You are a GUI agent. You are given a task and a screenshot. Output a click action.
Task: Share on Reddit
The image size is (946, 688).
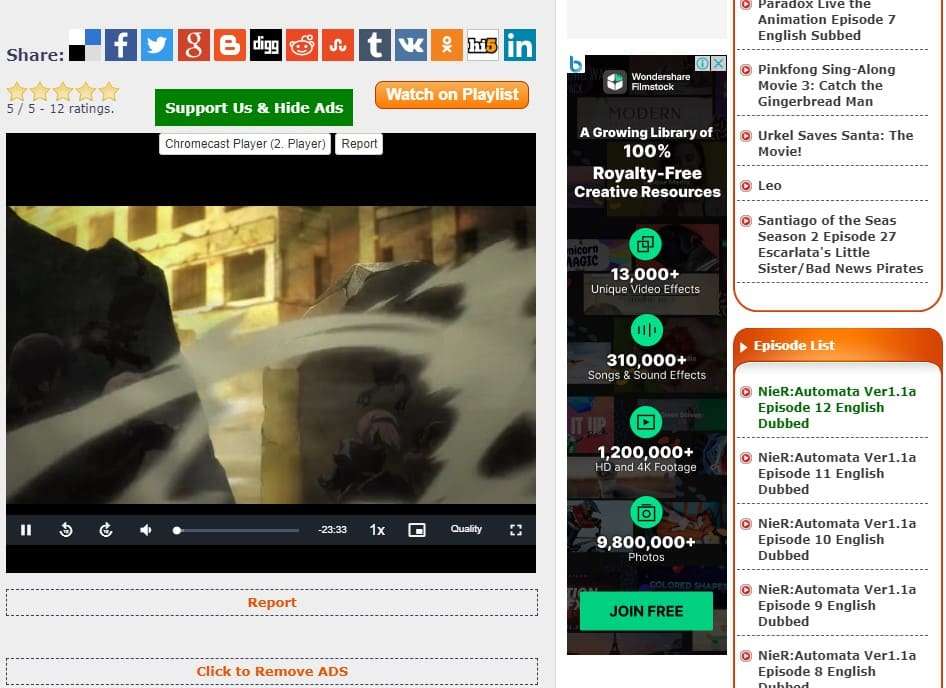pos(302,45)
